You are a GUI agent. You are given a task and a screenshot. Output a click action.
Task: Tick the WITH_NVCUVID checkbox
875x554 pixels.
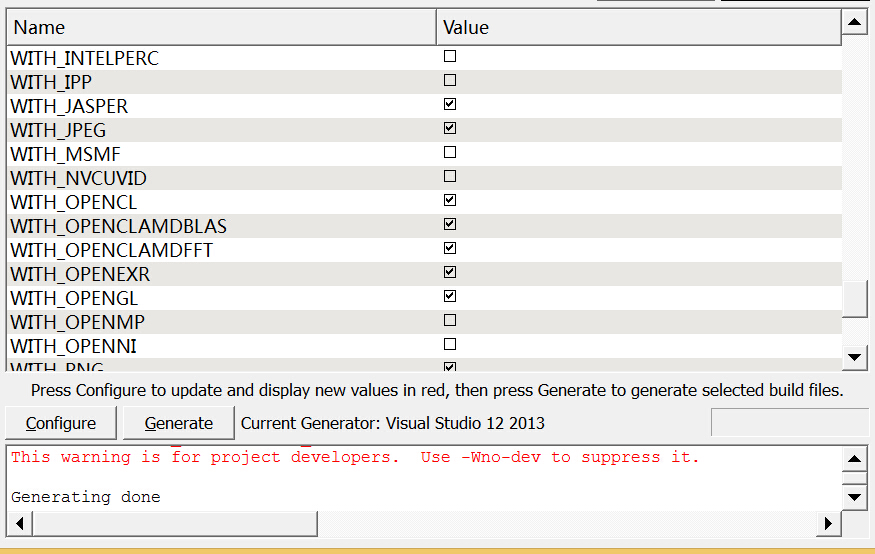450,176
